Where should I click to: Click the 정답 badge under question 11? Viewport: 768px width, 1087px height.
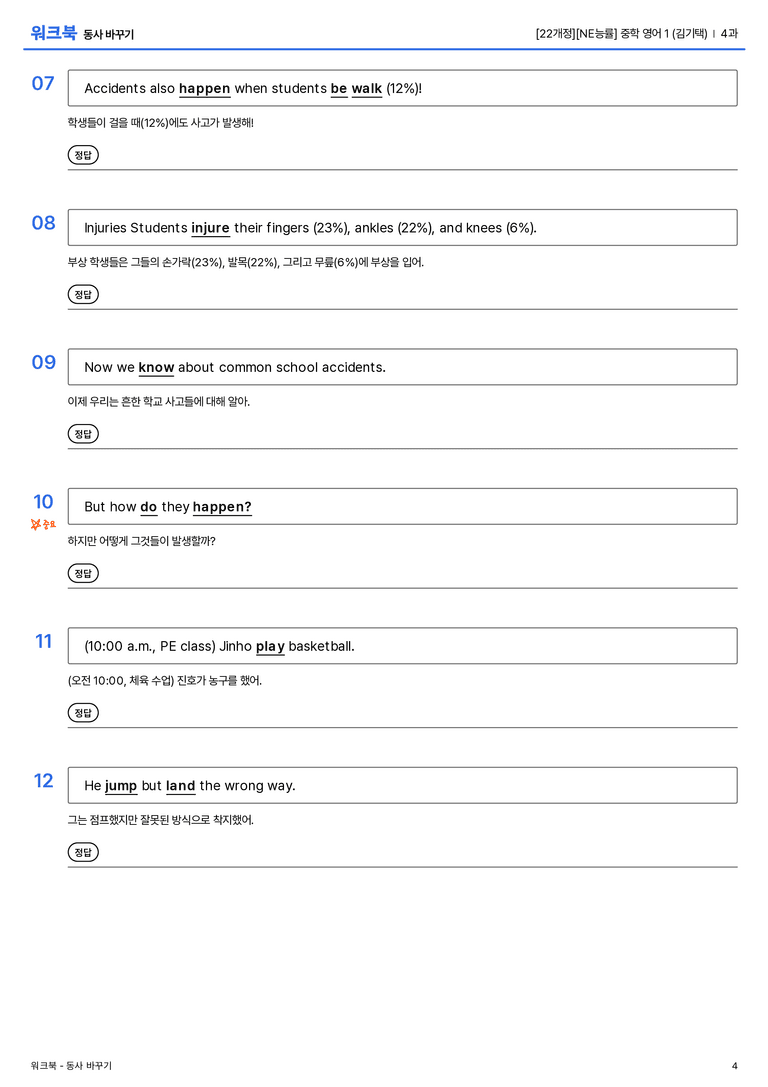[x=83, y=712]
